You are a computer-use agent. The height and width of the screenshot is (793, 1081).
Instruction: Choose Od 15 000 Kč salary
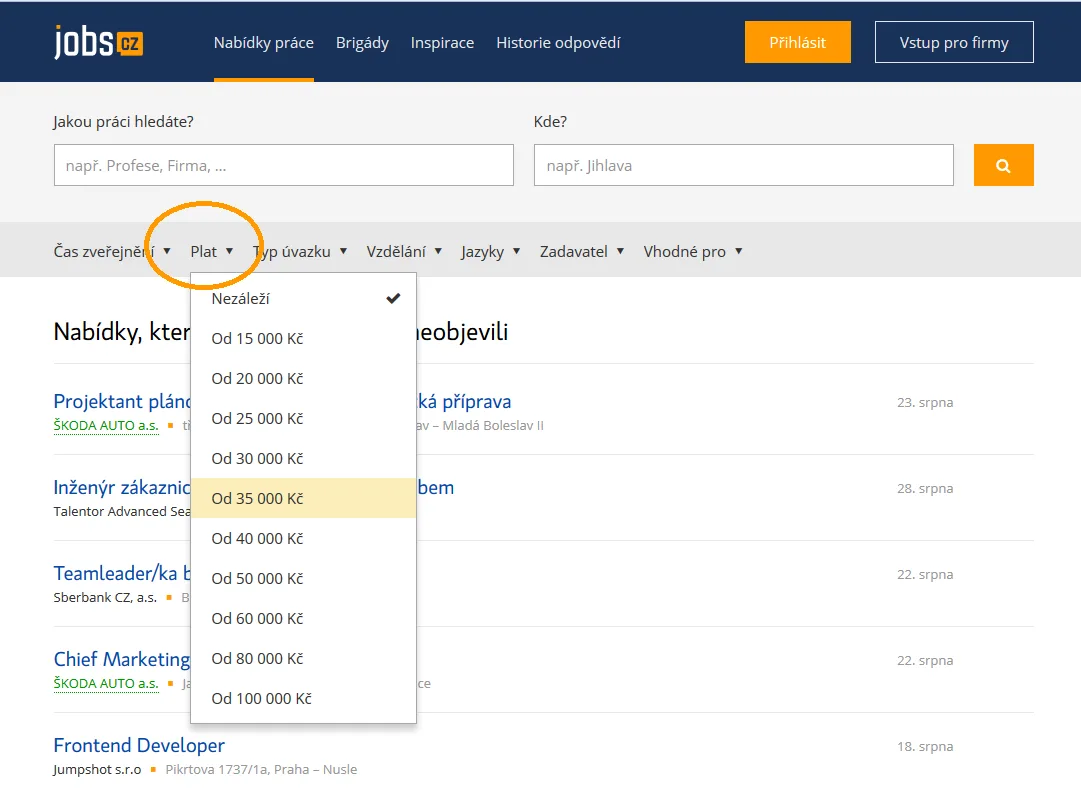[303, 339]
